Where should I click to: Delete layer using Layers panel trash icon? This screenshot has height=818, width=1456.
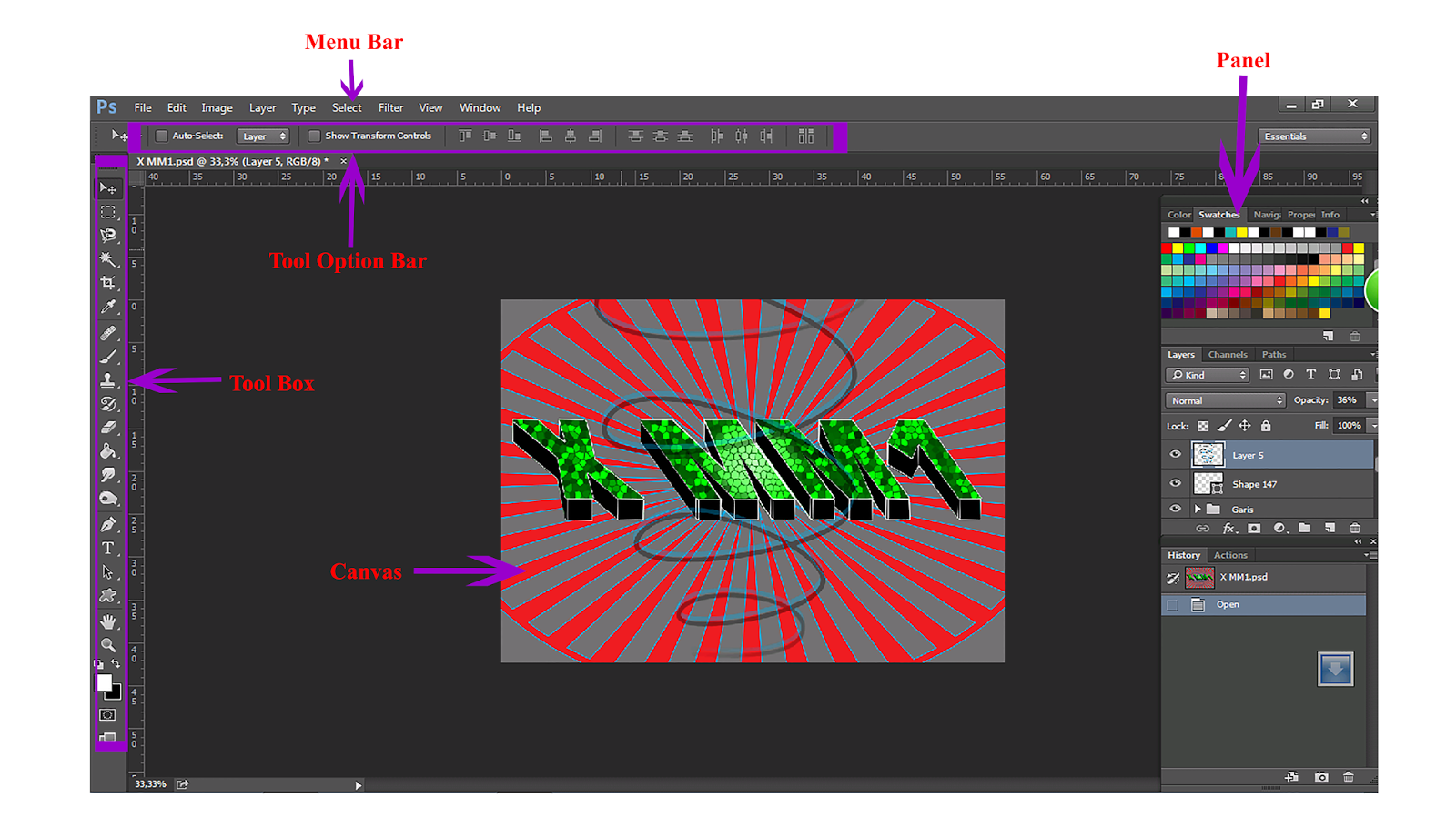point(1355,528)
